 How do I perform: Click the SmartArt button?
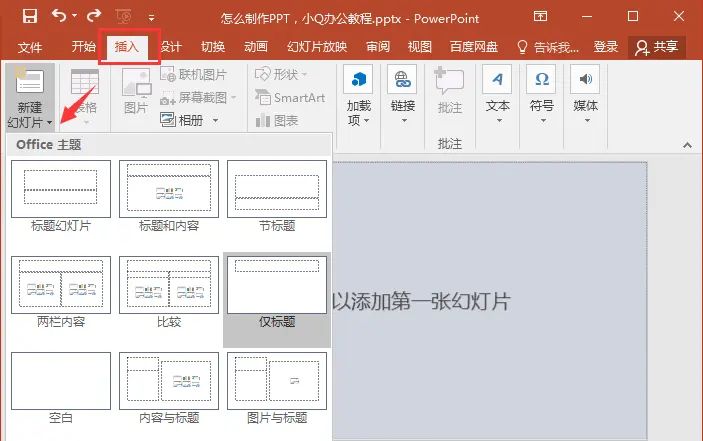290,97
